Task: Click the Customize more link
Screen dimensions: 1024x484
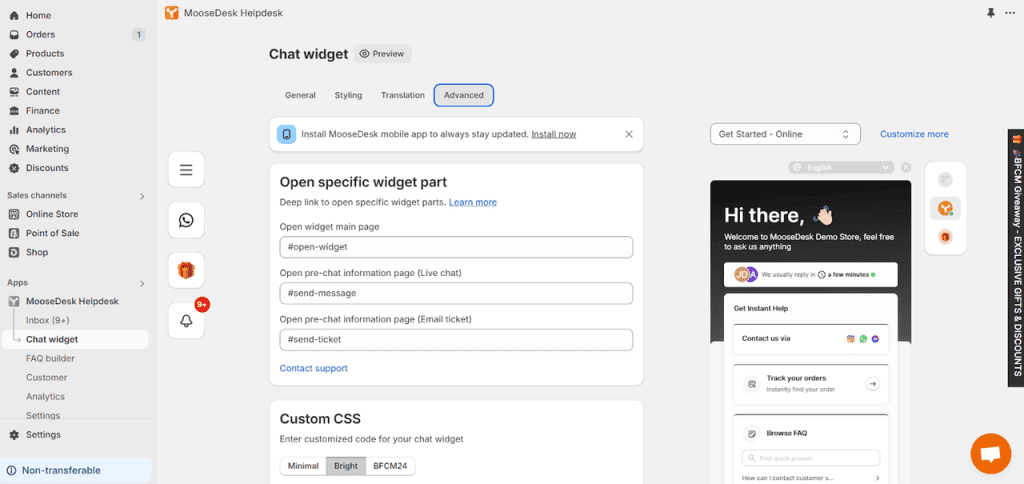Action: tap(914, 134)
